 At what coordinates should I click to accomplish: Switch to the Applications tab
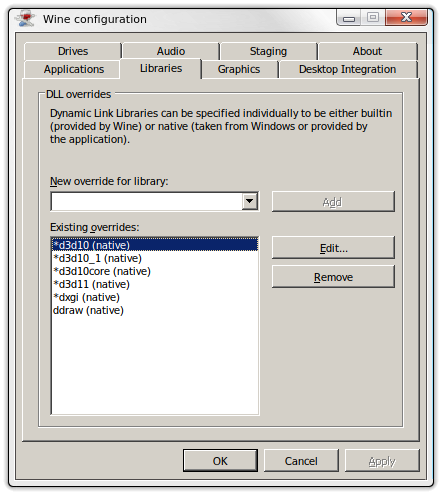(x=74, y=69)
